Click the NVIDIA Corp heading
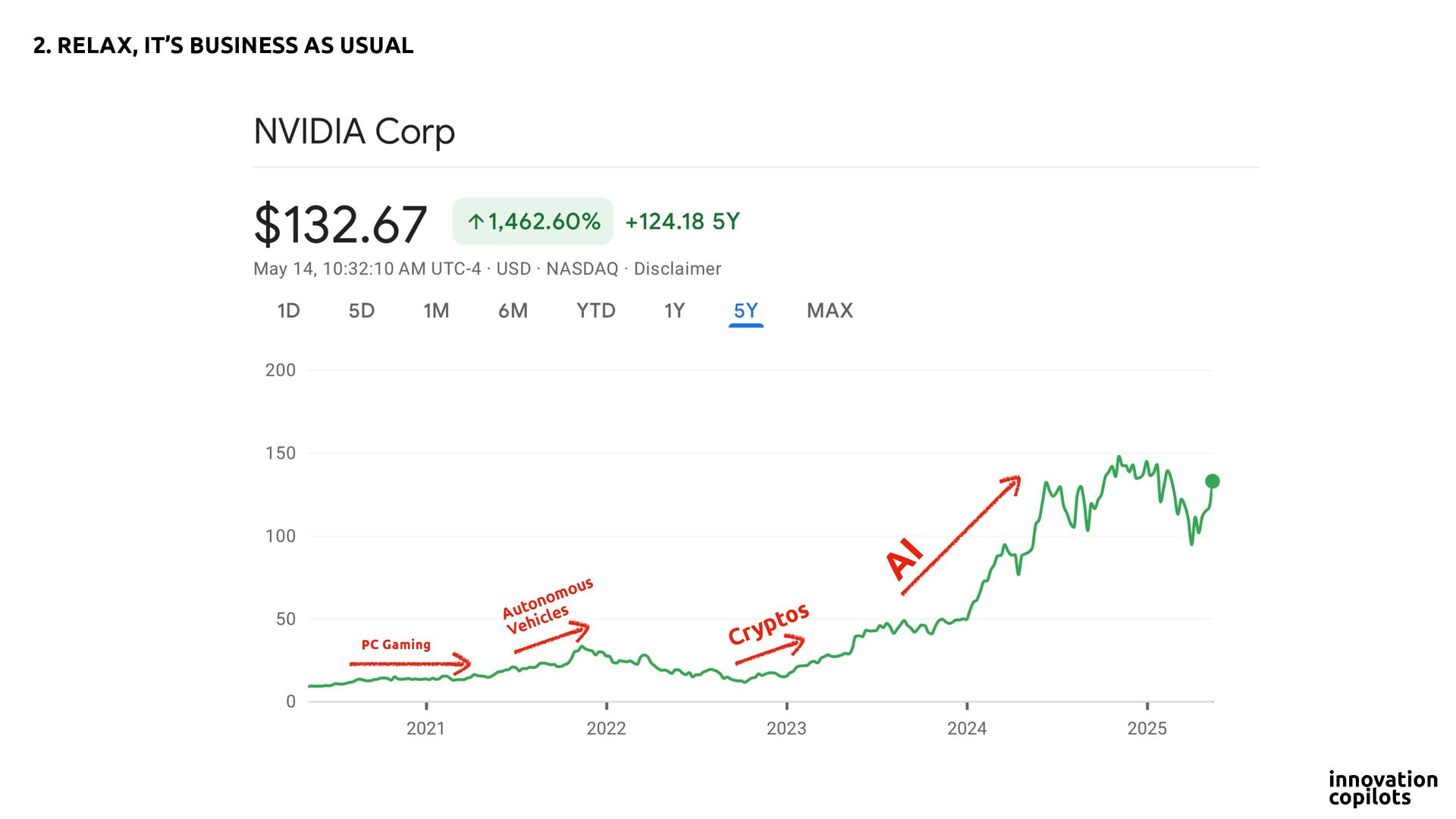1456x819 pixels. (354, 132)
